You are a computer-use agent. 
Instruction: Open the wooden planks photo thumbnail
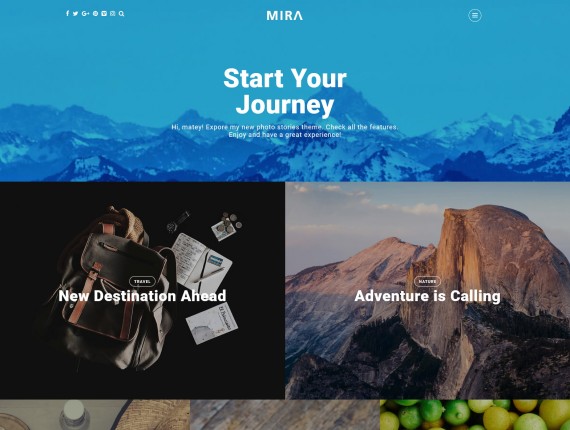(x=285, y=415)
